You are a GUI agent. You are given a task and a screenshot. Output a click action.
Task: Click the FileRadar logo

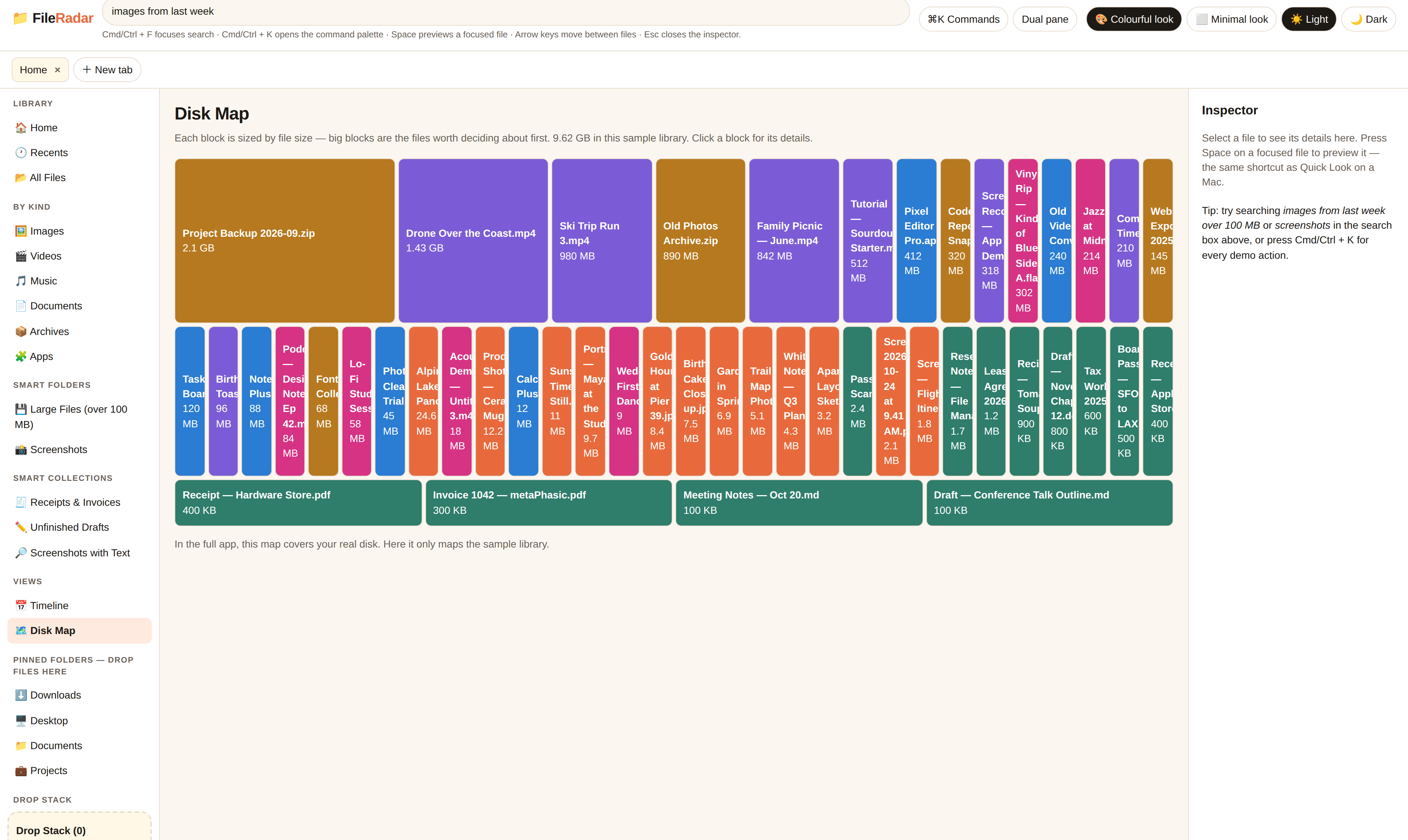point(53,18)
